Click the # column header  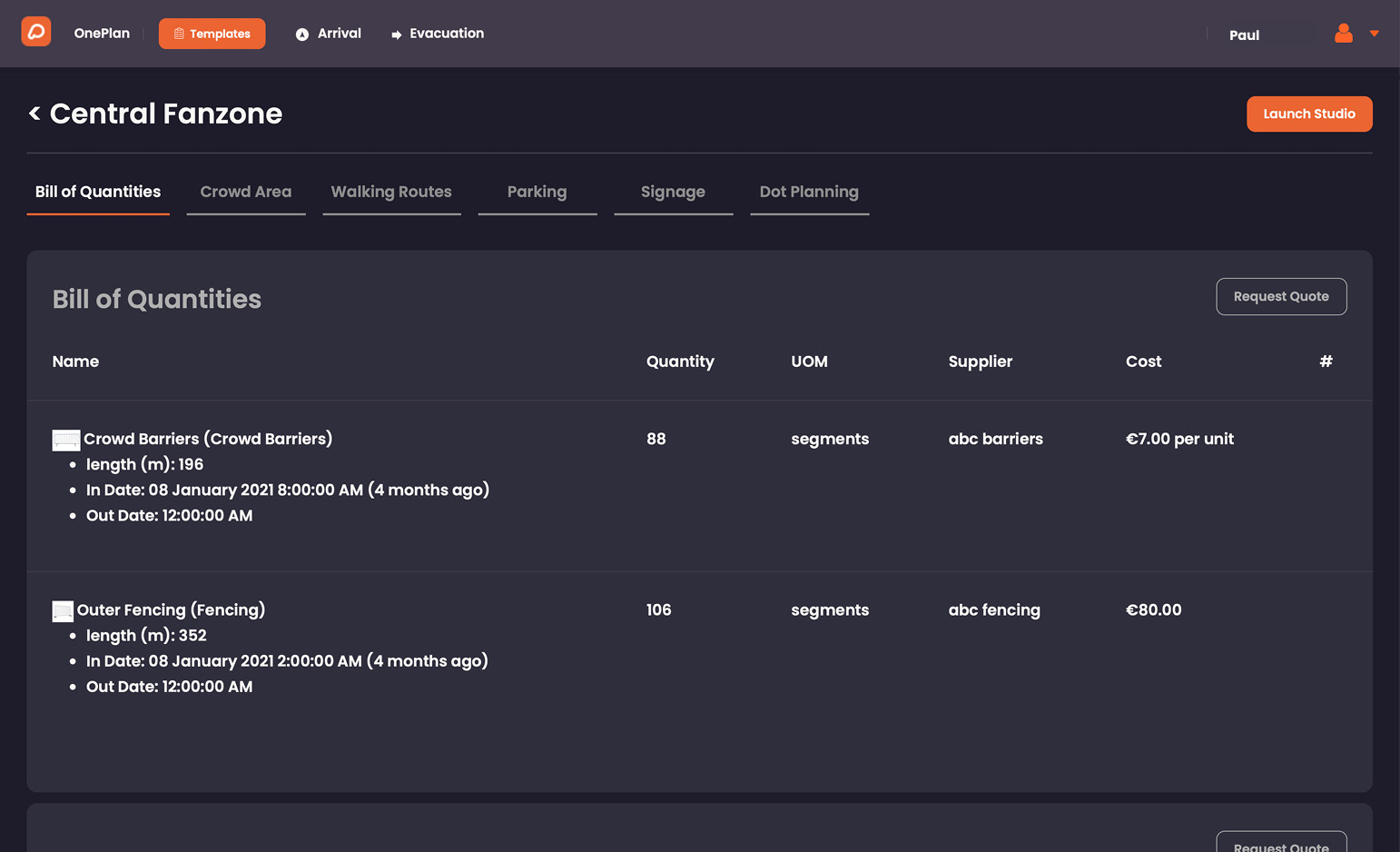(x=1326, y=362)
